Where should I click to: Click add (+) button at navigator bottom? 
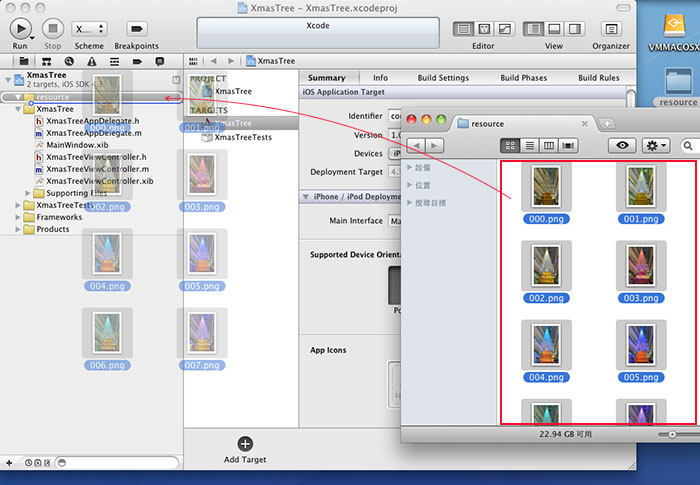click(9, 463)
